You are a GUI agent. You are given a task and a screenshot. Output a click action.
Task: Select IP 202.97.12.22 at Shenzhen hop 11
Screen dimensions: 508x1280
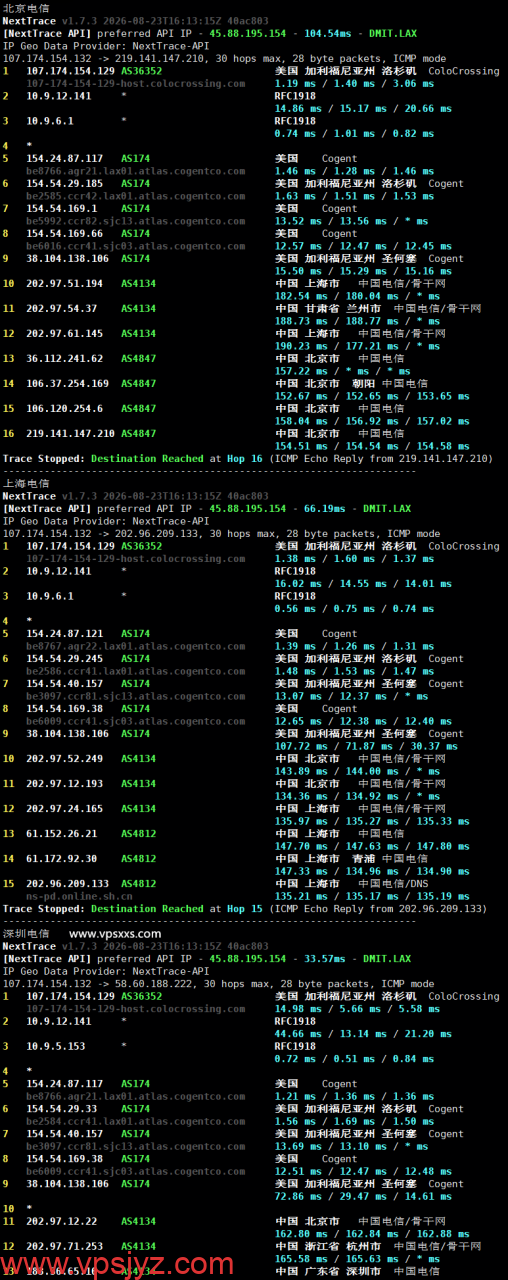(61, 1221)
